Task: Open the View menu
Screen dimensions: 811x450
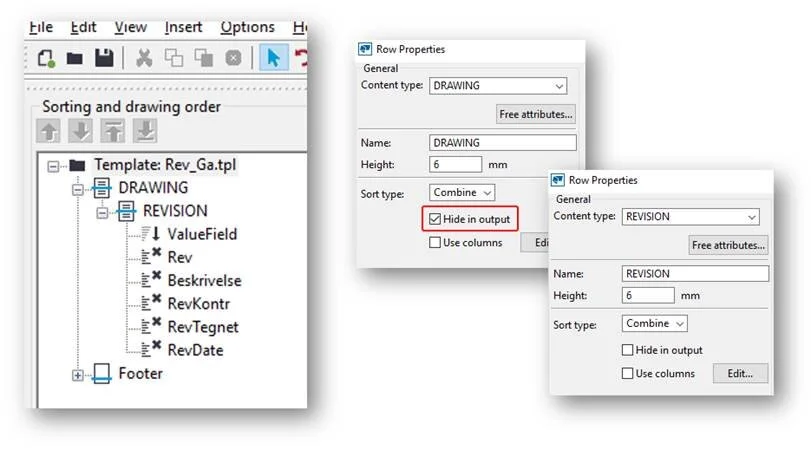Action: (x=130, y=27)
